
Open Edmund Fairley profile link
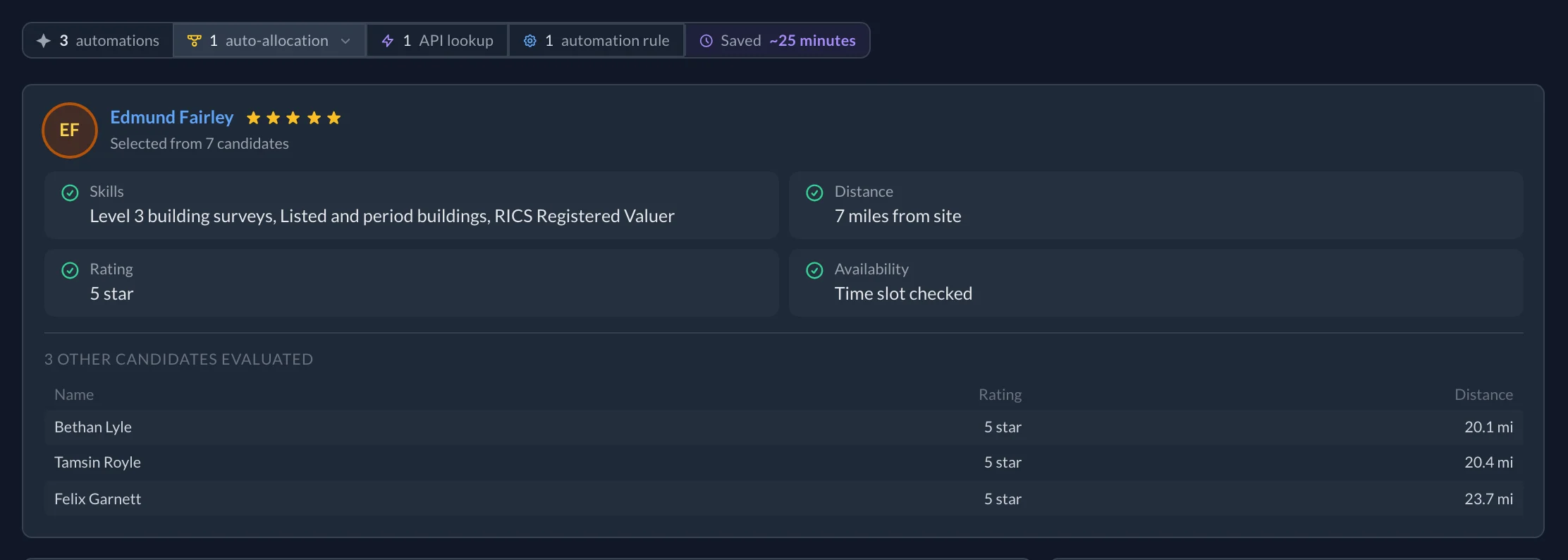click(x=172, y=117)
